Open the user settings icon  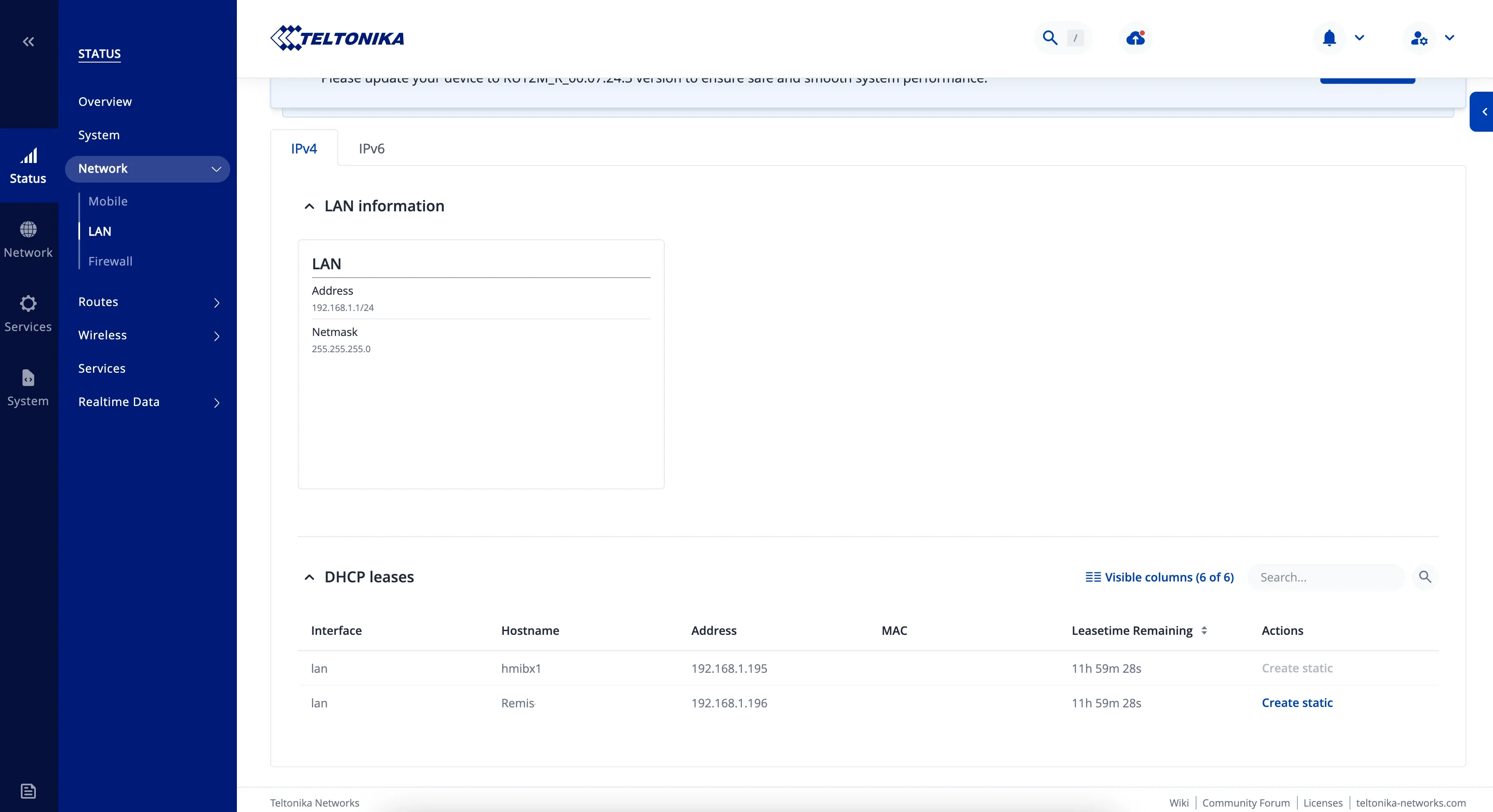coord(1419,38)
